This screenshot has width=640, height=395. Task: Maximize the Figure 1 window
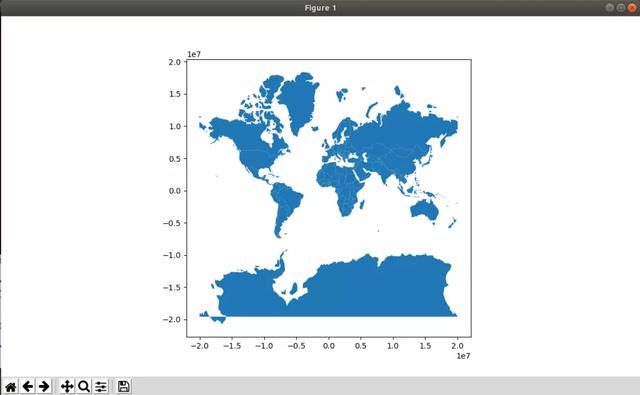click(x=621, y=7)
